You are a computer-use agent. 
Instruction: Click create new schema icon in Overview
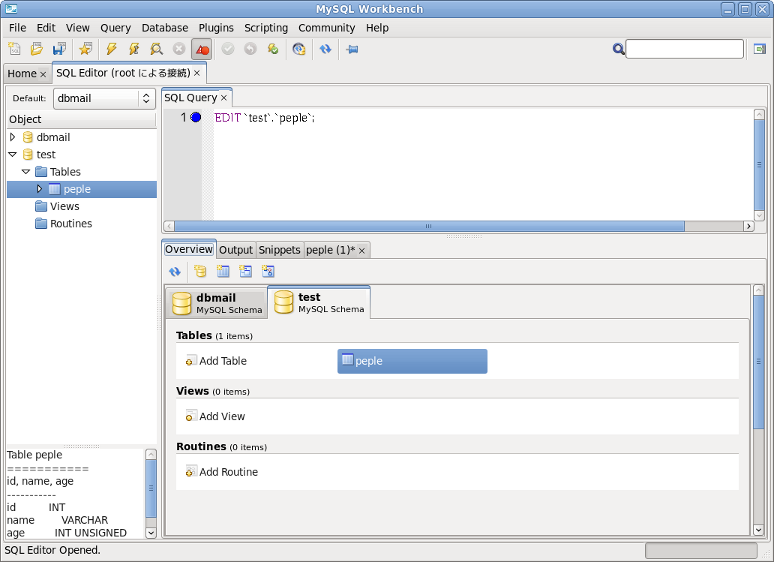(200, 271)
